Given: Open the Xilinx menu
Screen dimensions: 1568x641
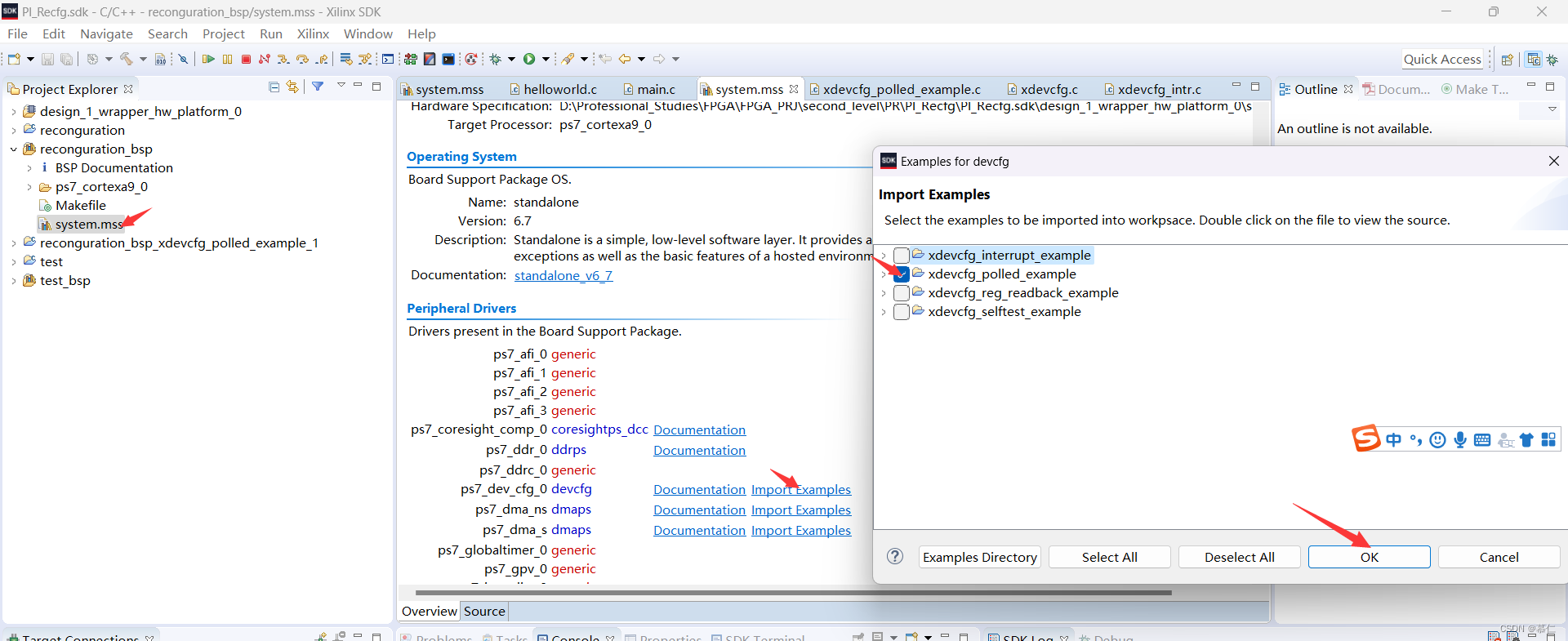Looking at the screenshot, I should pyautogui.click(x=313, y=33).
